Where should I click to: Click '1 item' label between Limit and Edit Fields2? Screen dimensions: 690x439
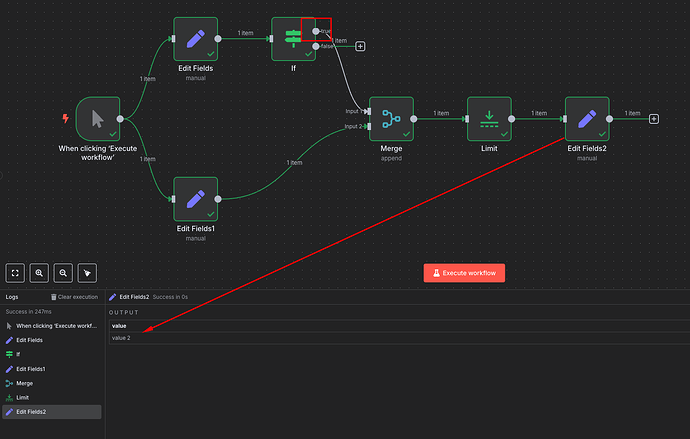point(539,113)
